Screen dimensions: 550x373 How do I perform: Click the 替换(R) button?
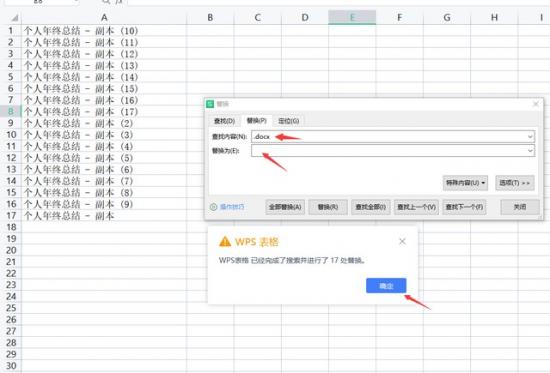tap(328, 207)
